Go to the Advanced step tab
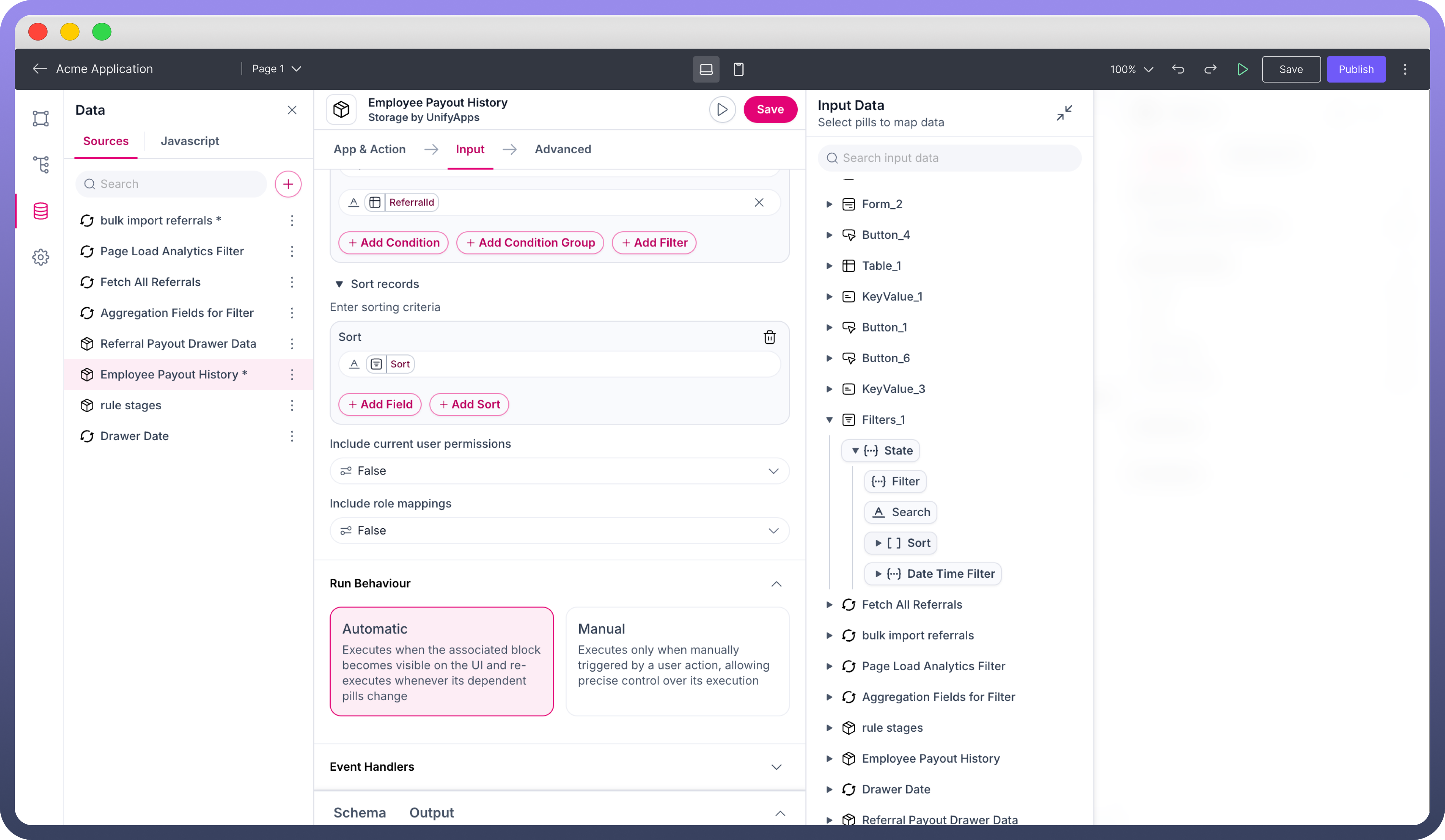 563,150
